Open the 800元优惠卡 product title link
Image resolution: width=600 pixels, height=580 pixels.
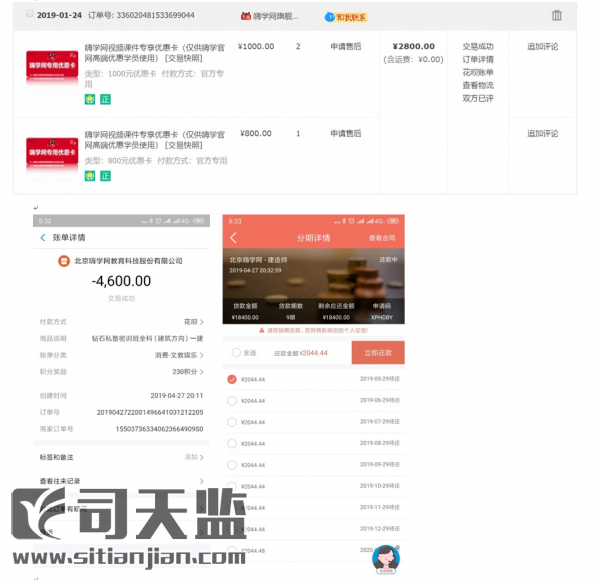[x=154, y=140]
